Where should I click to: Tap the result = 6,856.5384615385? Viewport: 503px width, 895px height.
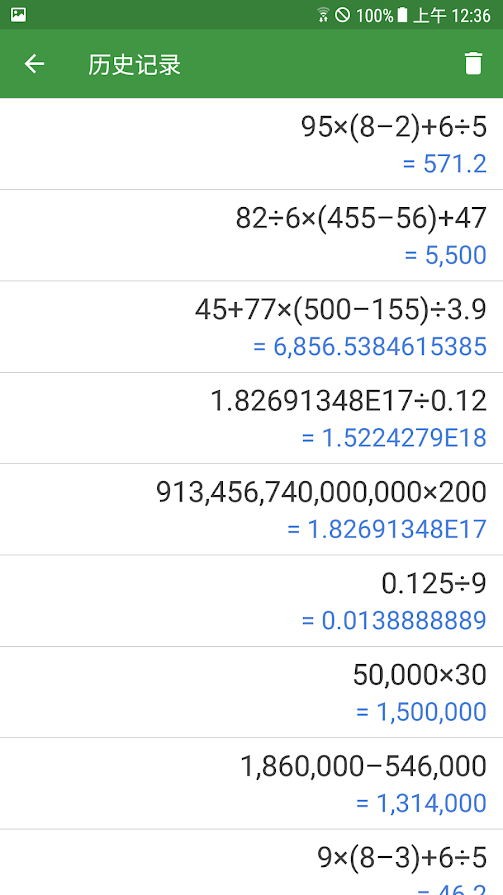370,347
